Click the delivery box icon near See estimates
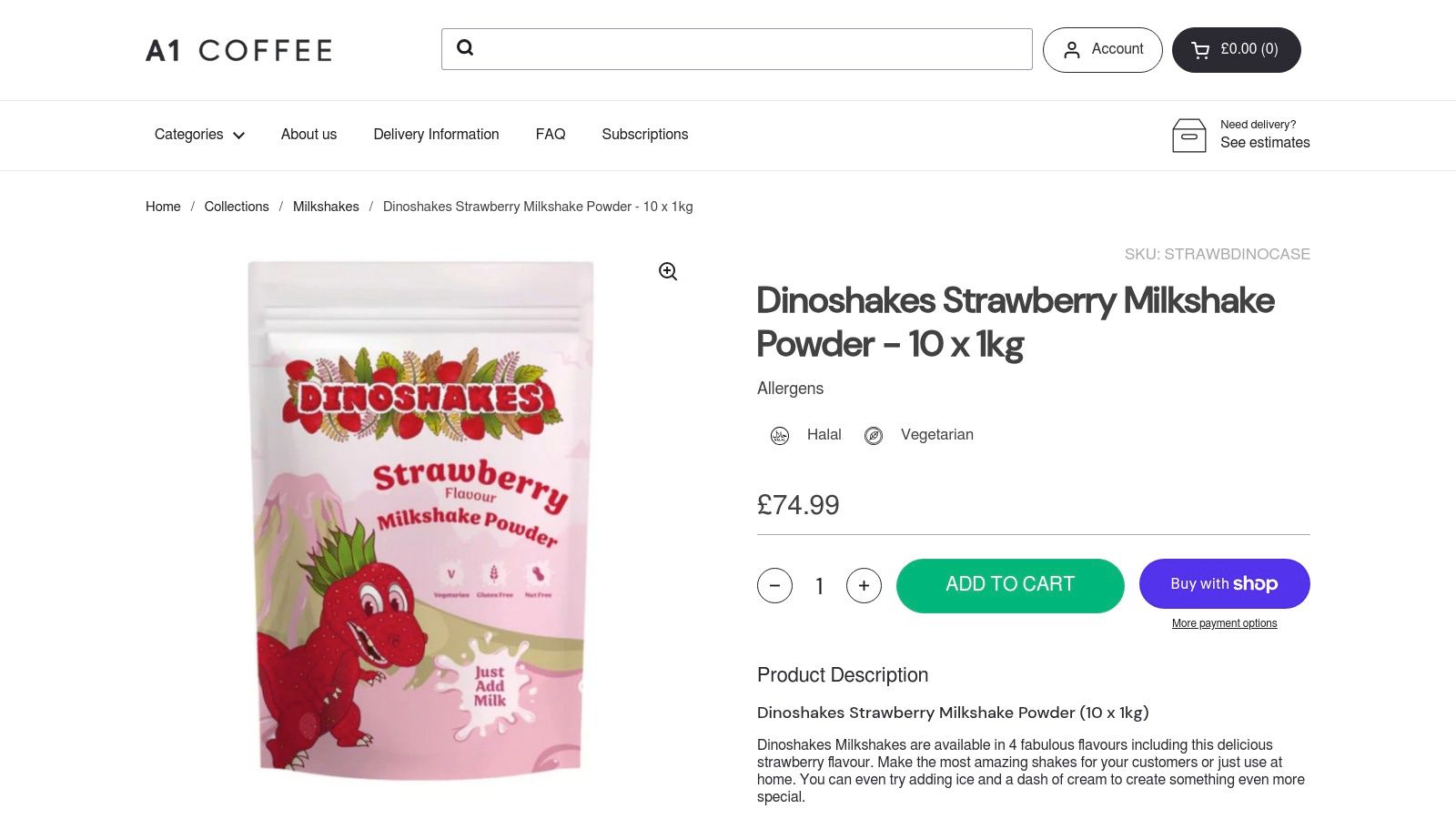The height and width of the screenshot is (819, 1456). point(1190,135)
